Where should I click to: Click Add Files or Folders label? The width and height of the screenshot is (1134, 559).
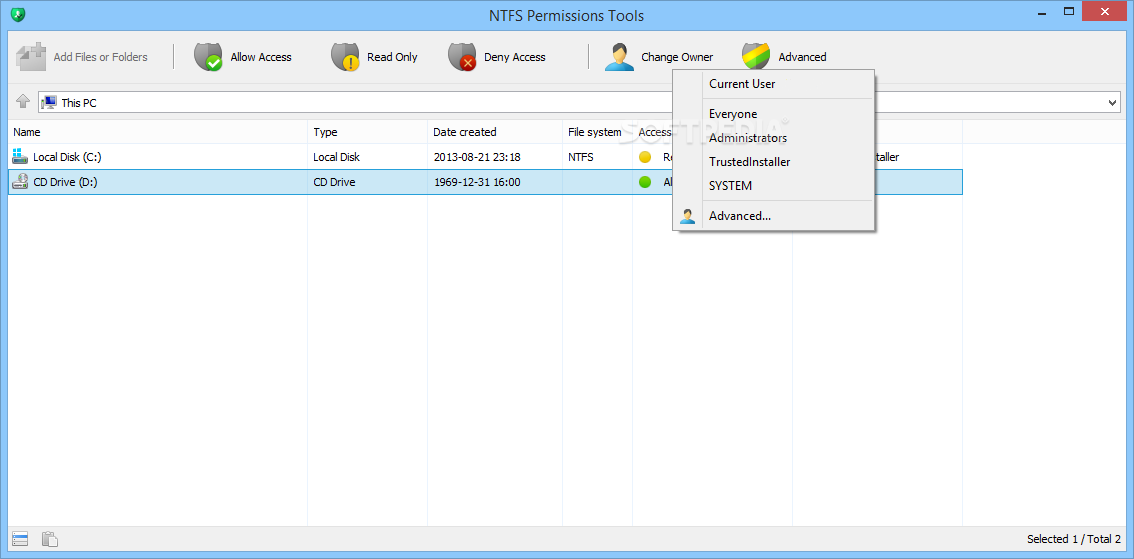(x=101, y=57)
